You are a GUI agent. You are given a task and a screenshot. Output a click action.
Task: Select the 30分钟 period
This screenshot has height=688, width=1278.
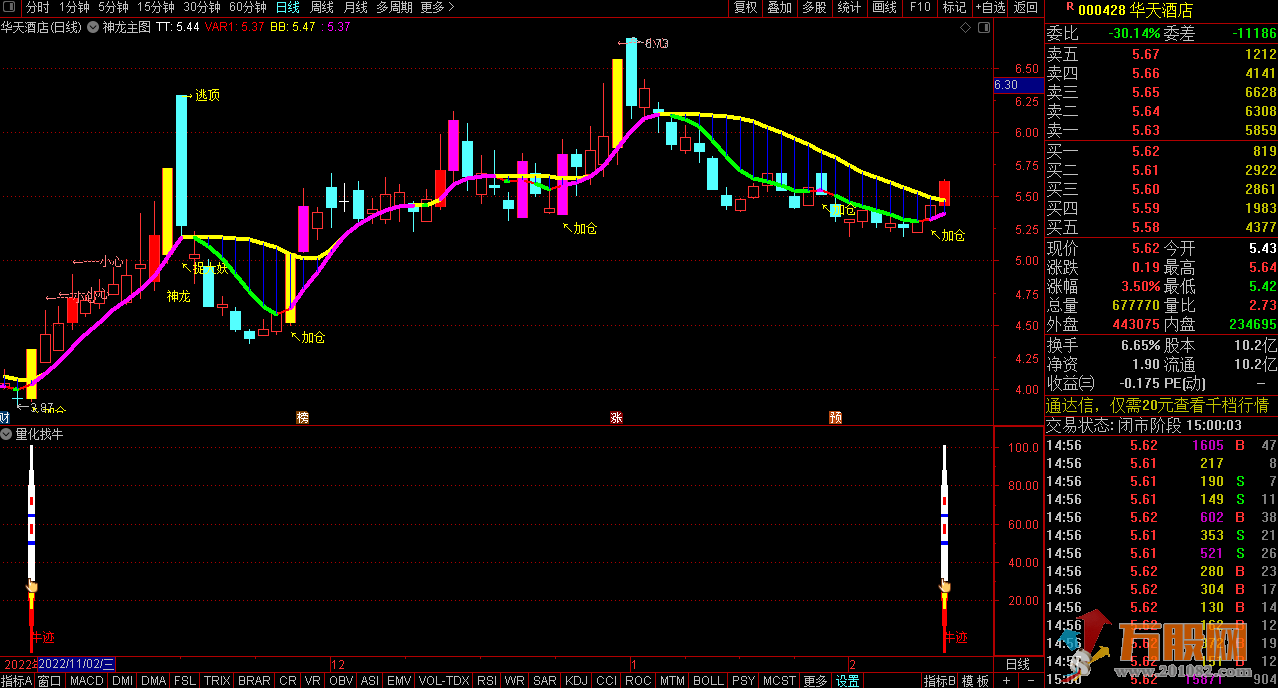point(201,8)
